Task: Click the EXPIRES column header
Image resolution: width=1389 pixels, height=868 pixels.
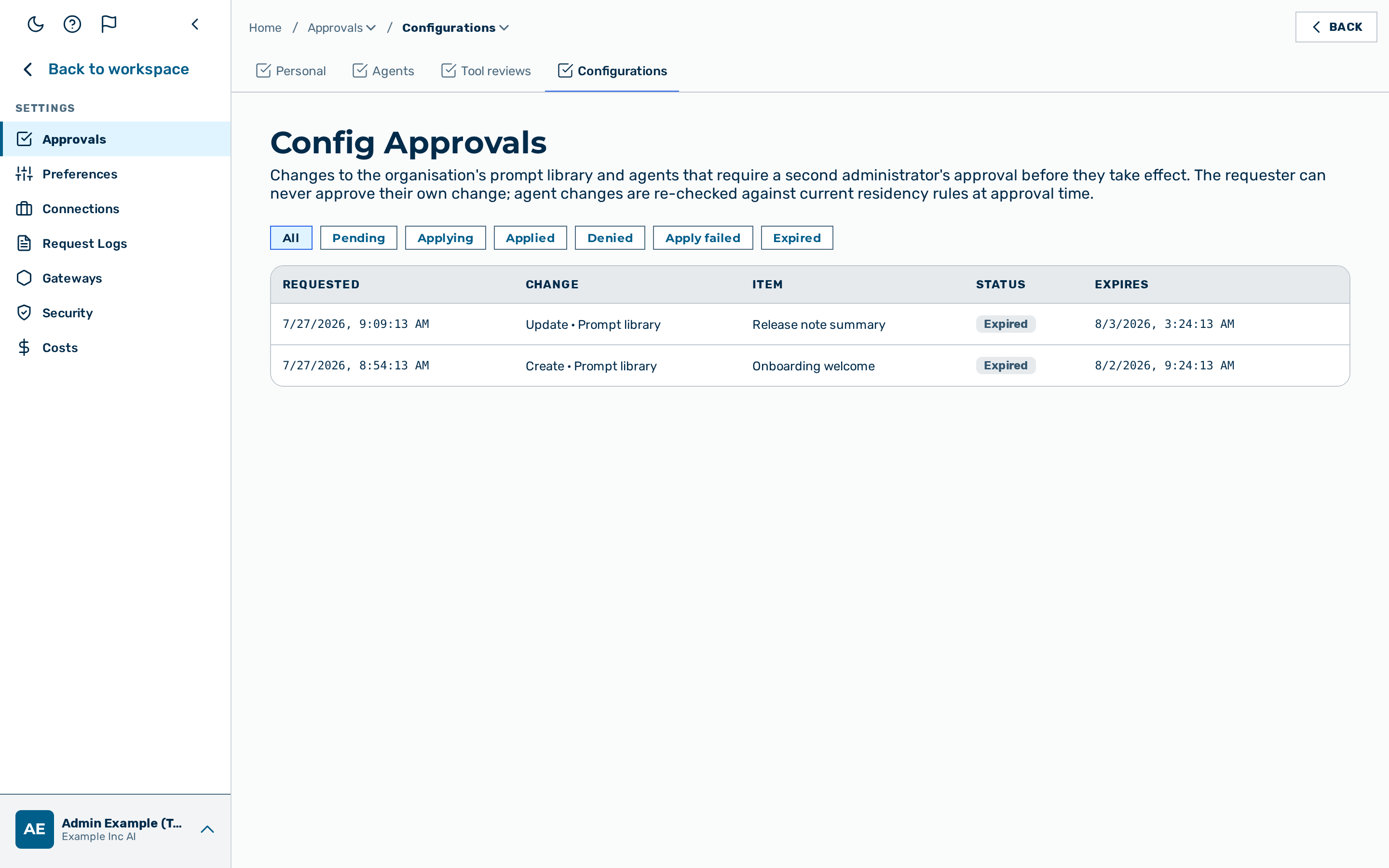Action: click(1121, 284)
